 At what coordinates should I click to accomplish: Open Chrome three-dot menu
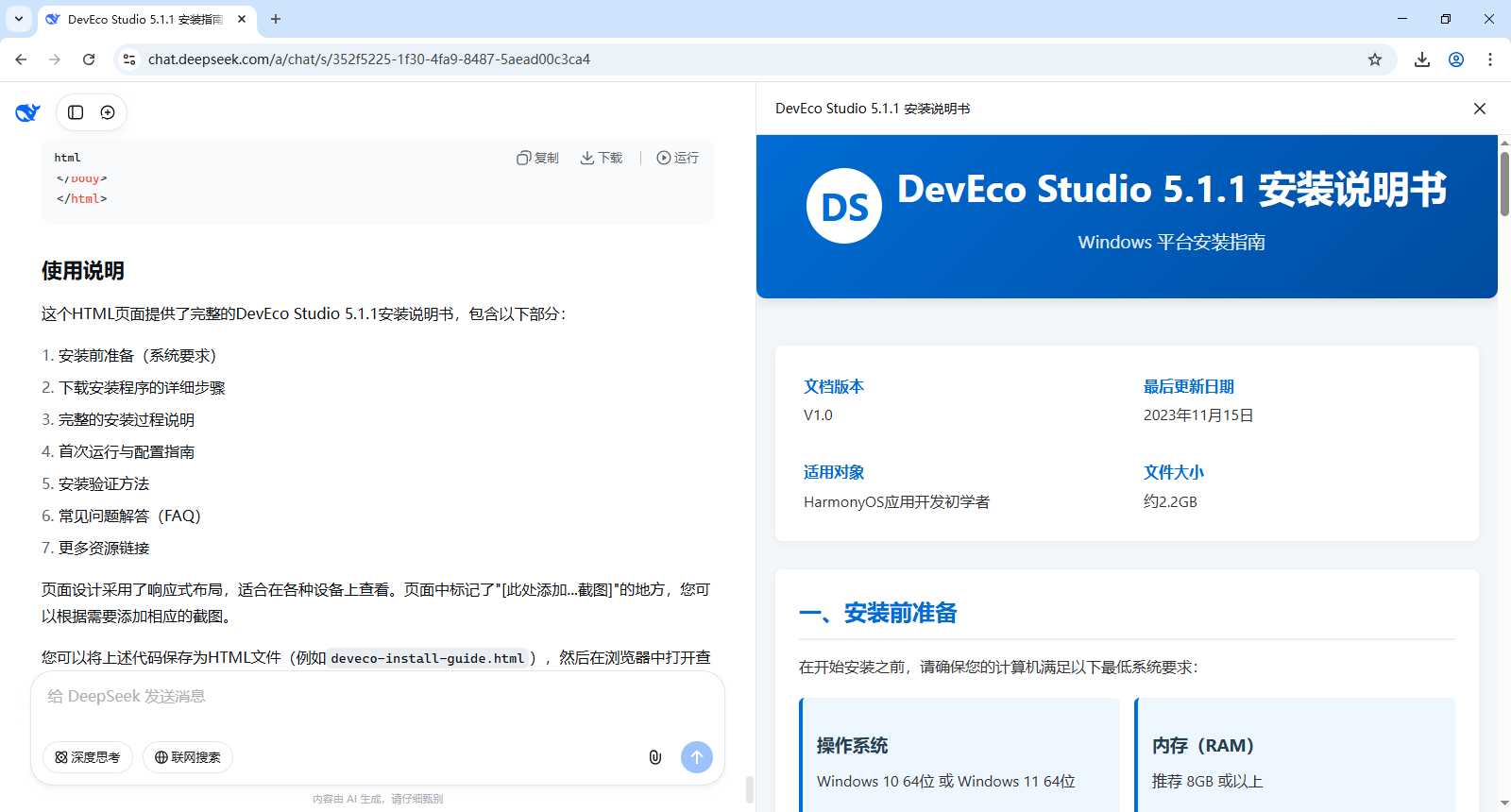point(1490,59)
